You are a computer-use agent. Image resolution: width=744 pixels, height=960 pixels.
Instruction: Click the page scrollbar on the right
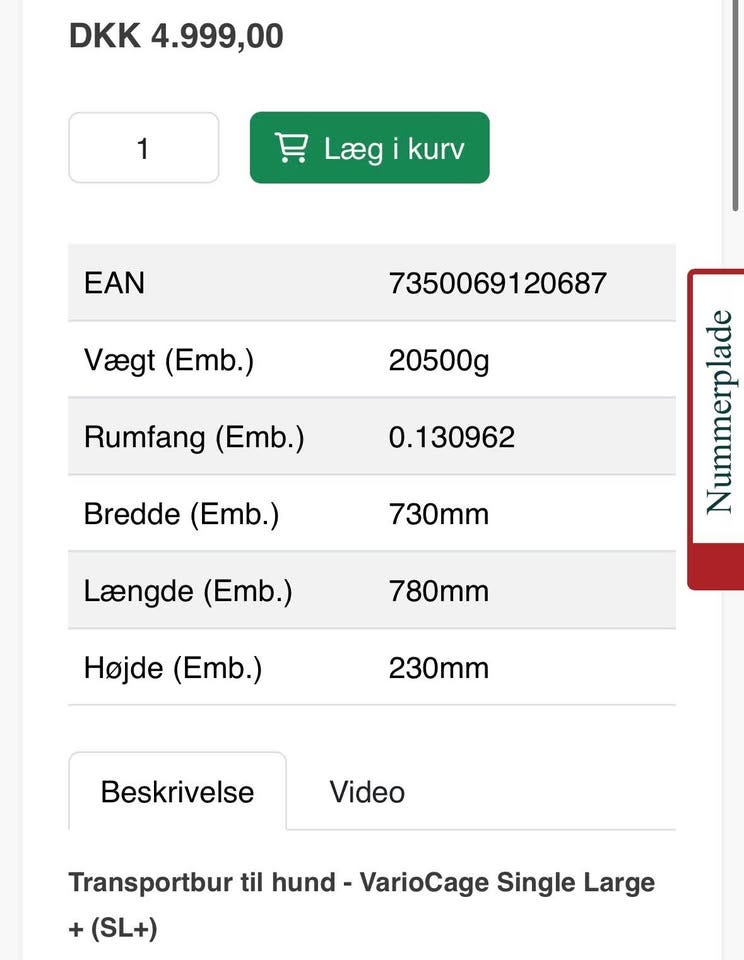737,100
